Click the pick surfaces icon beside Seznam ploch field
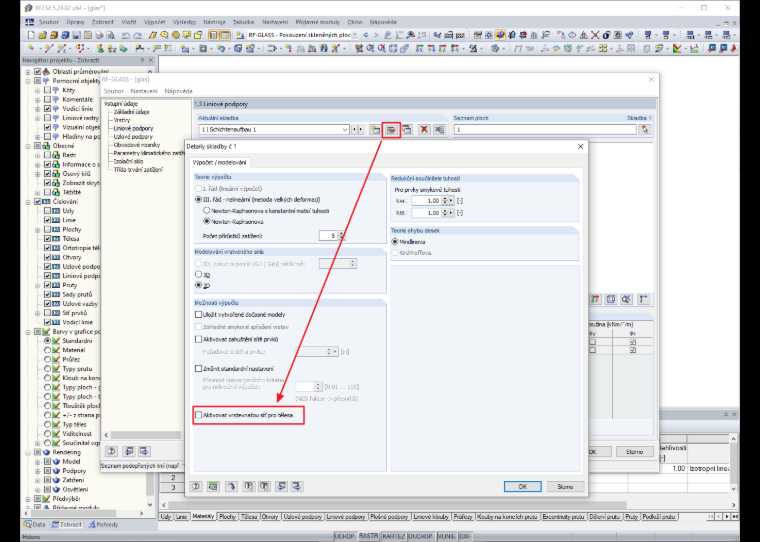Viewport: 760px width, 542px height. tap(644, 129)
